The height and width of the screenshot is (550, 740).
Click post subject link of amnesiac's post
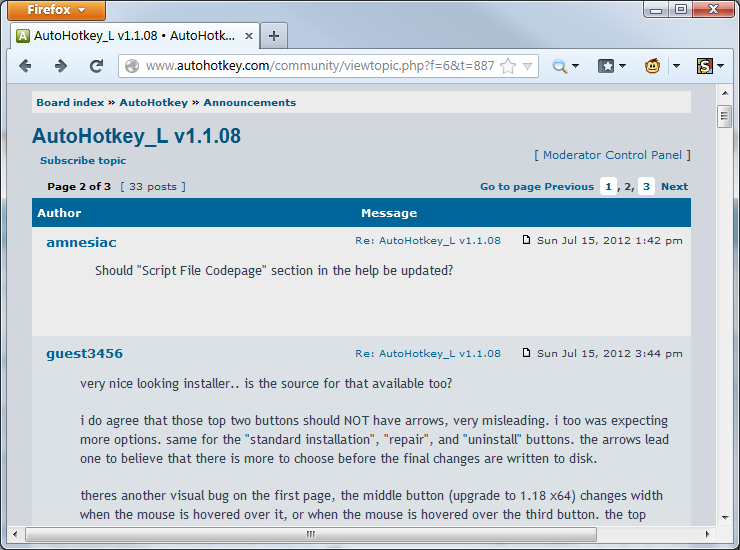click(x=428, y=240)
